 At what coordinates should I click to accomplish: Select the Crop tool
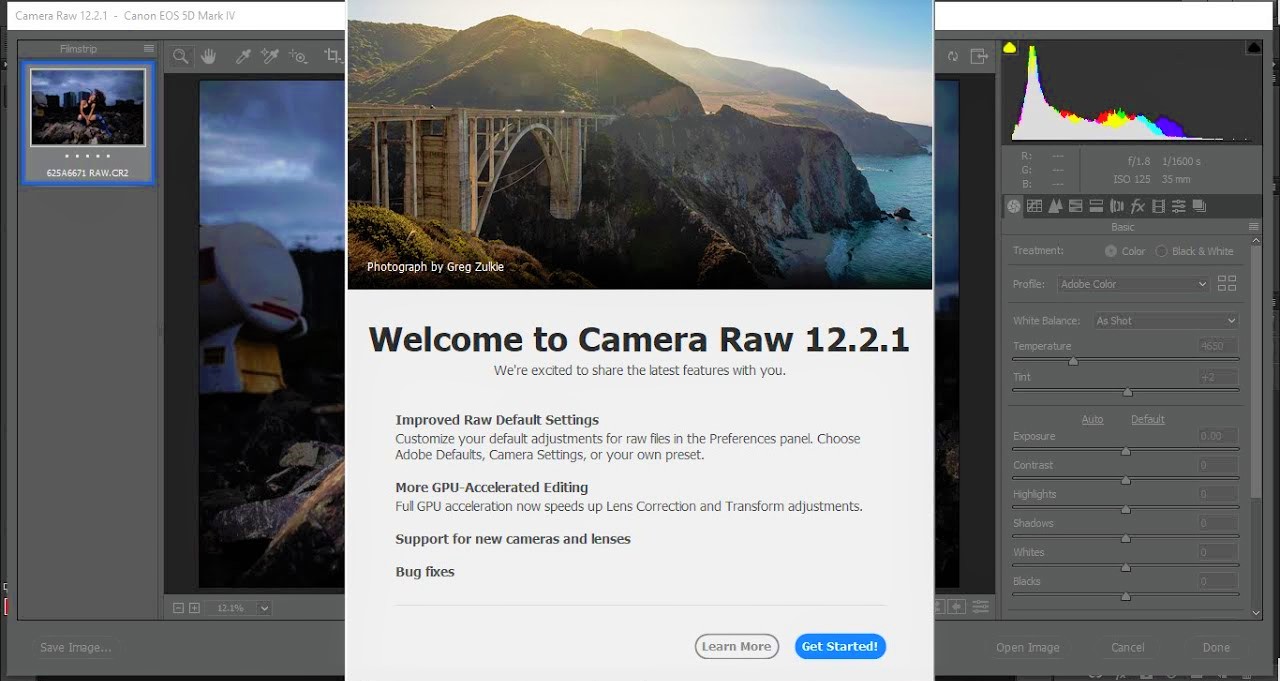333,57
